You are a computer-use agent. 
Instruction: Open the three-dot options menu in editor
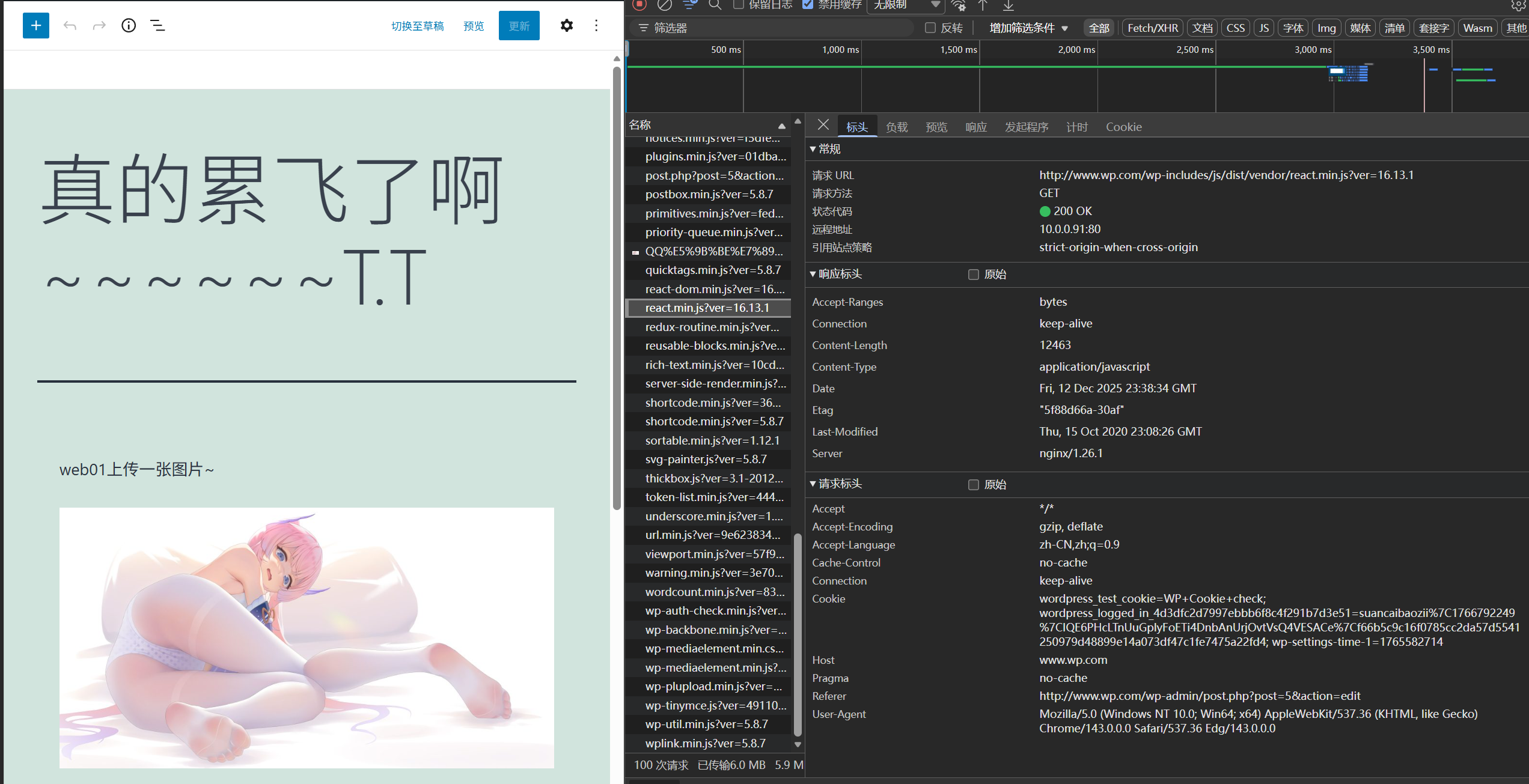pyautogui.click(x=596, y=26)
